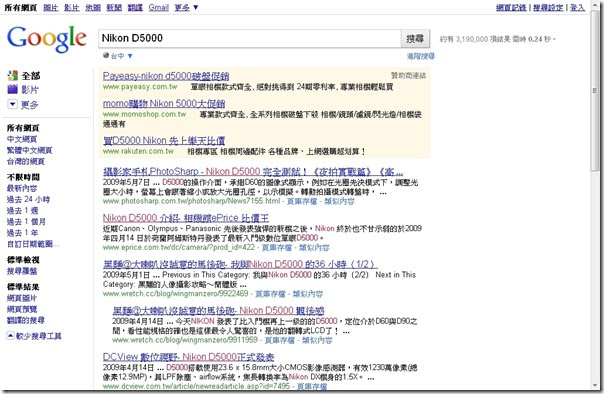Open 更多 dropdown in top navigation
The image size is (604, 394).
(186, 7)
